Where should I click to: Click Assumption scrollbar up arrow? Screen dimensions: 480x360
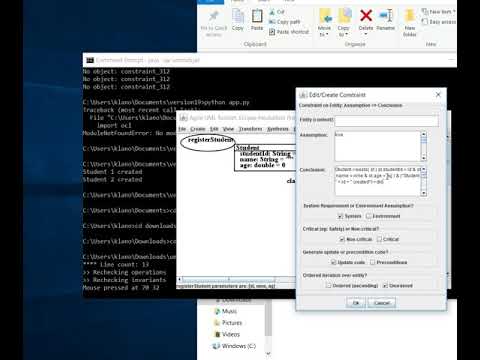424,134
